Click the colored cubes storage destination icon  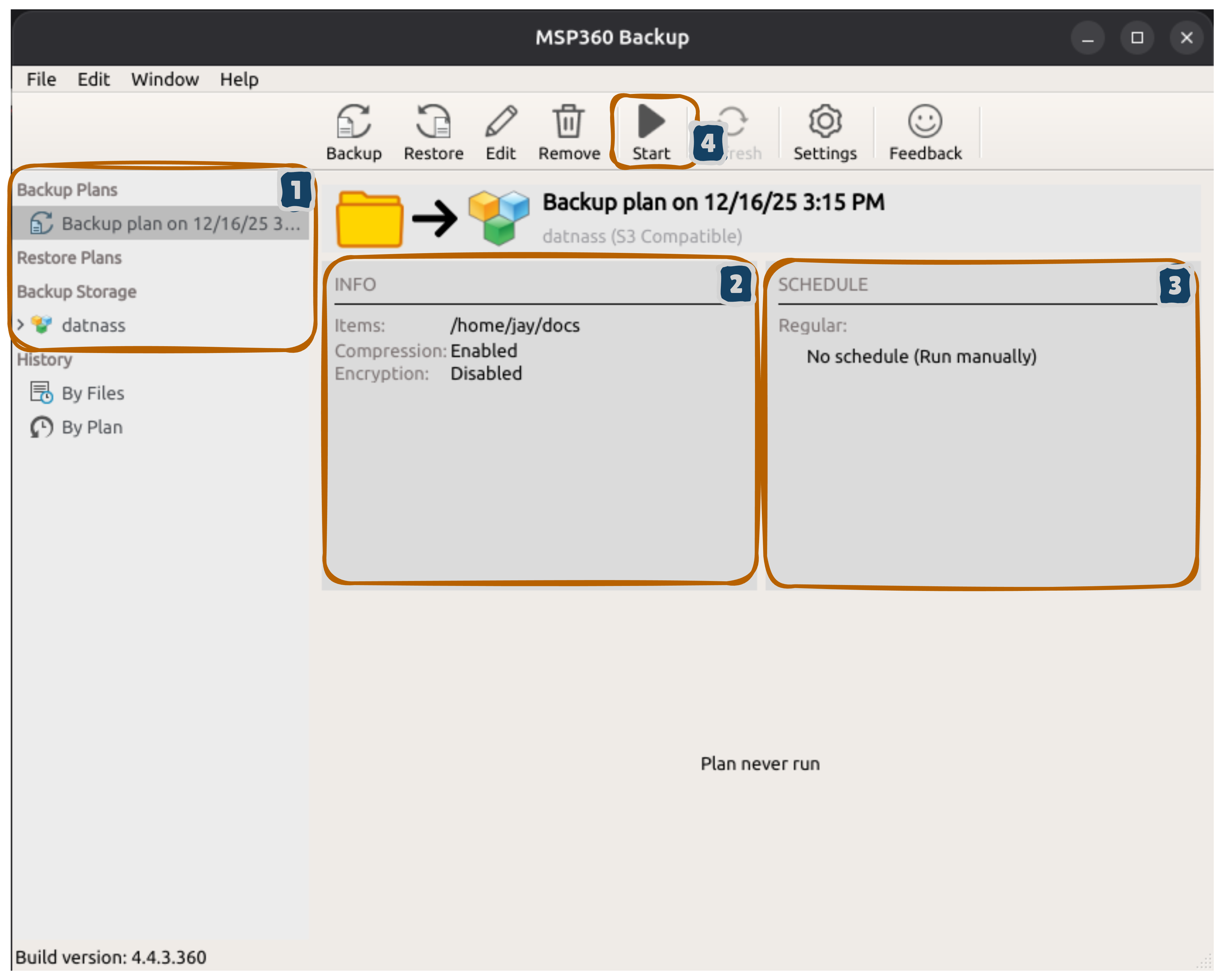(498, 217)
